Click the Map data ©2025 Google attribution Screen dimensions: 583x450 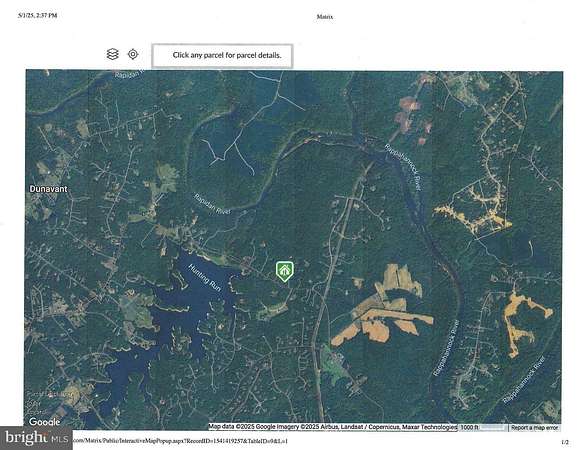tap(332, 427)
